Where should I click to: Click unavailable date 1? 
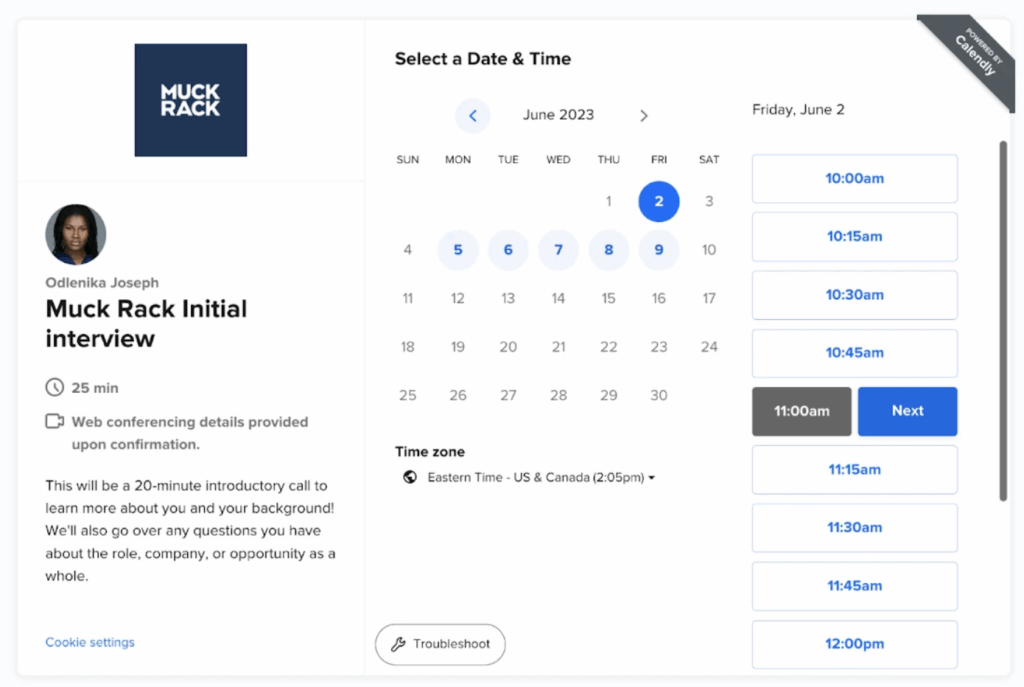tap(609, 201)
